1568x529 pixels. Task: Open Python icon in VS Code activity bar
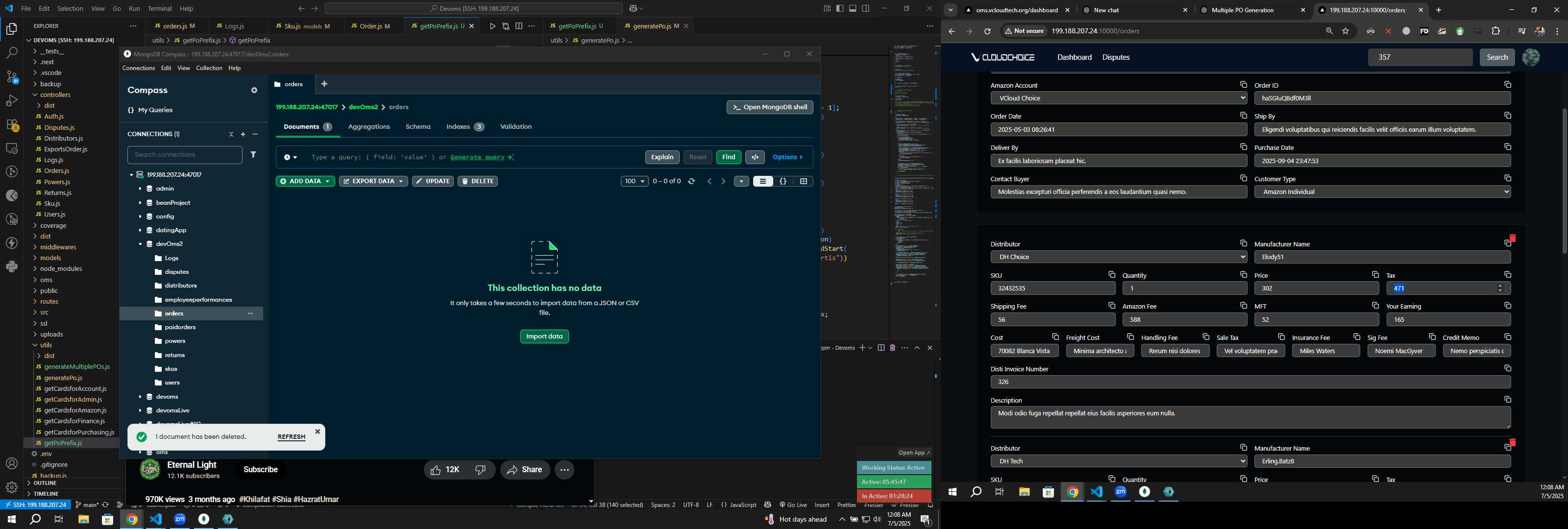pos(12,266)
